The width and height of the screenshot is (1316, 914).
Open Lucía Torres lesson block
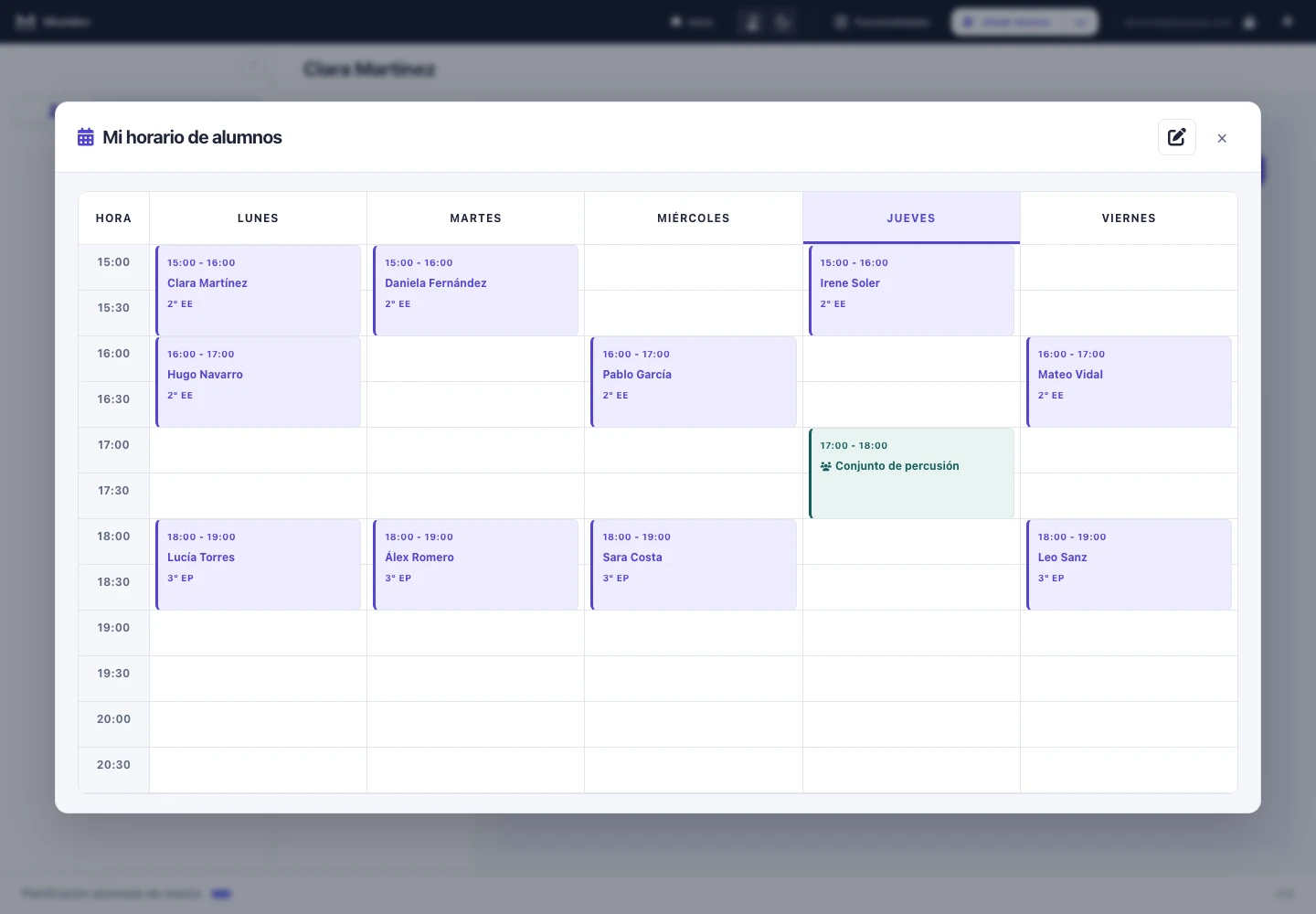[x=259, y=564]
